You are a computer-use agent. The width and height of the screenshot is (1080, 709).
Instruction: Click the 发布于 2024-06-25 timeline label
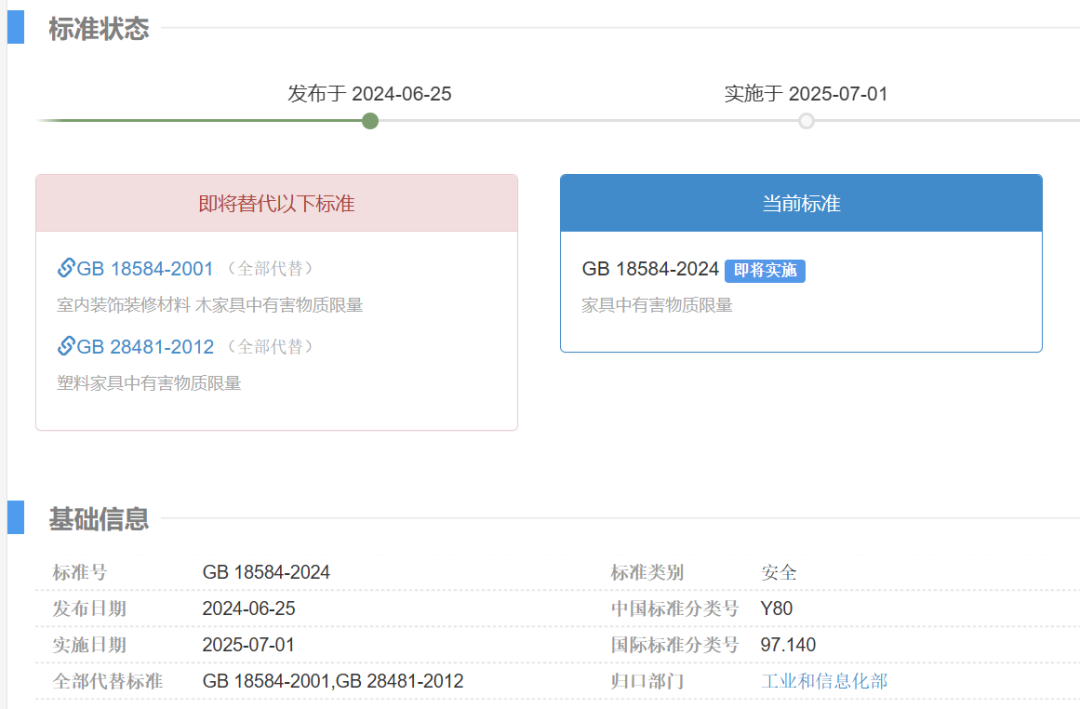pos(369,94)
